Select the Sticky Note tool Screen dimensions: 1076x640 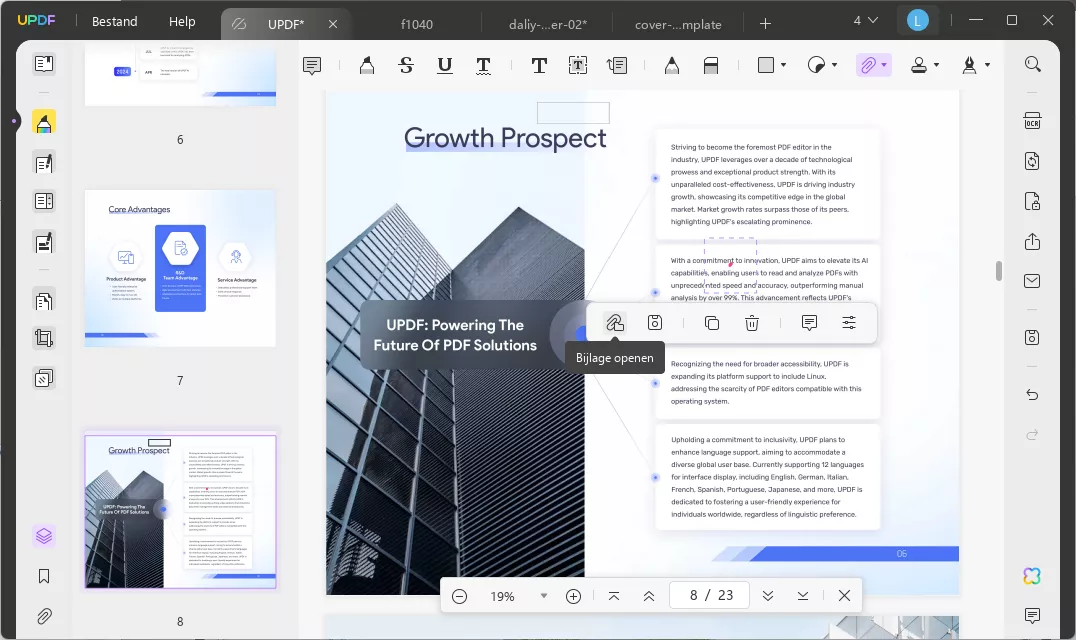coord(312,65)
